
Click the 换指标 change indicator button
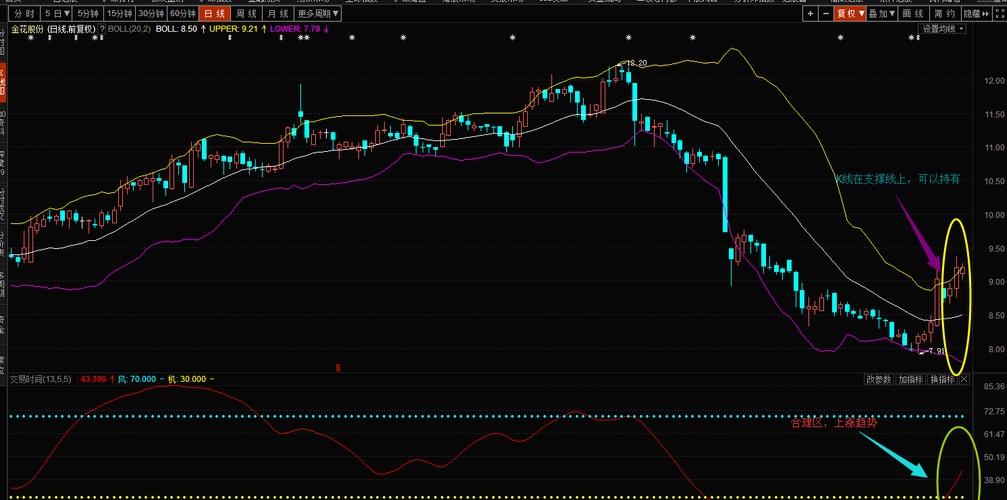point(943,379)
